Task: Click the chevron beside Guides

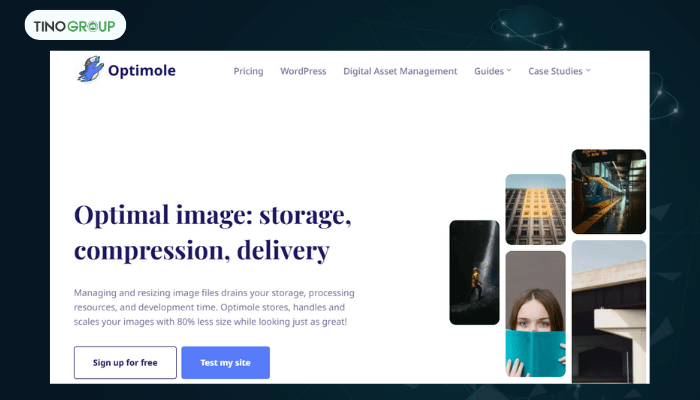Action: [x=509, y=71]
